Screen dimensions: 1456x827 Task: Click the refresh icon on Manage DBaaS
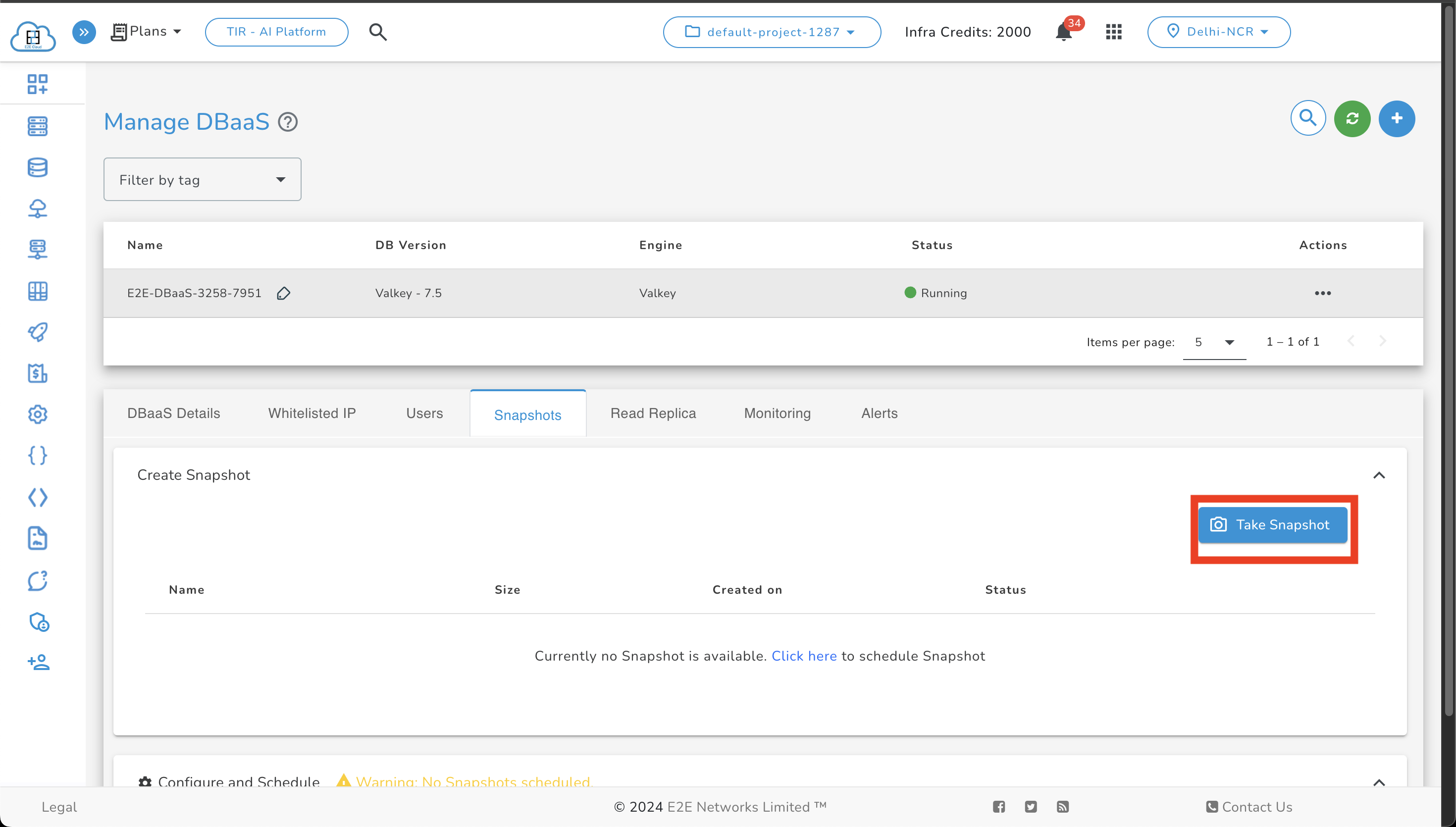pyautogui.click(x=1352, y=118)
